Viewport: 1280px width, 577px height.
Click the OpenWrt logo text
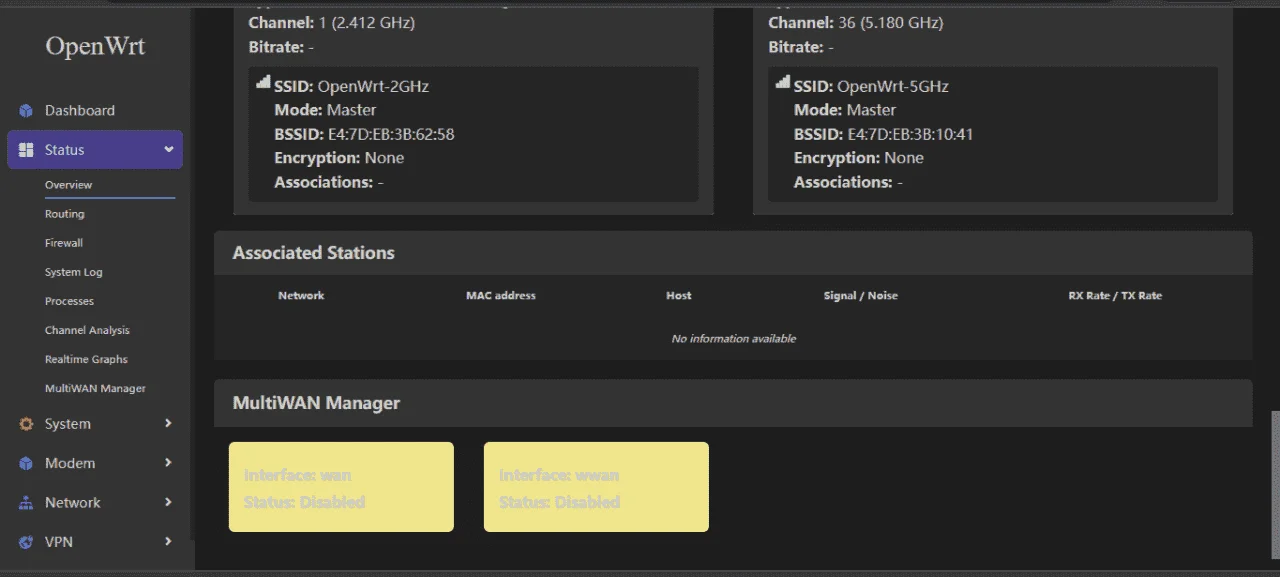[x=95, y=47]
